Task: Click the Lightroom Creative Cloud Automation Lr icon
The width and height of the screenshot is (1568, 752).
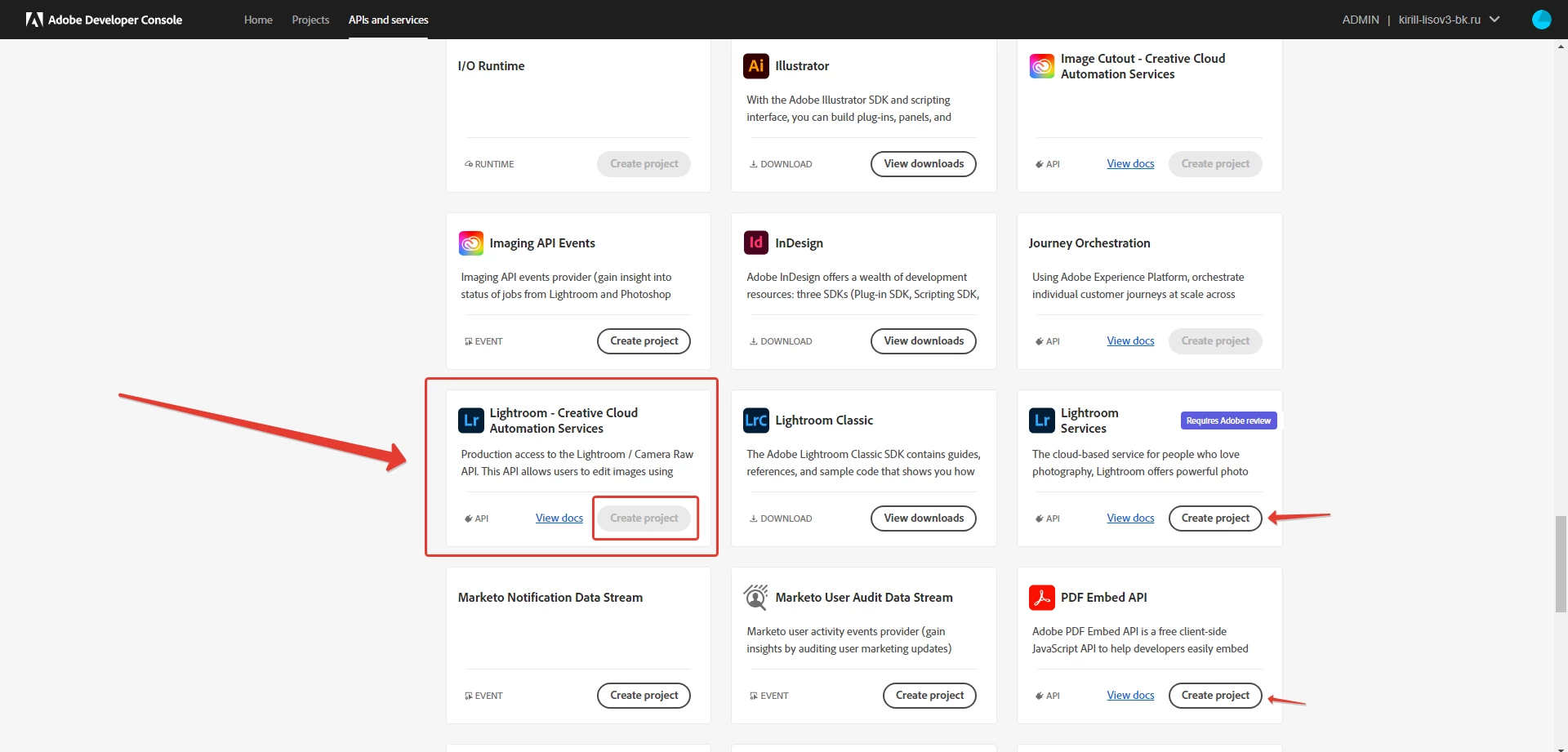Action: tap(471, 420)
